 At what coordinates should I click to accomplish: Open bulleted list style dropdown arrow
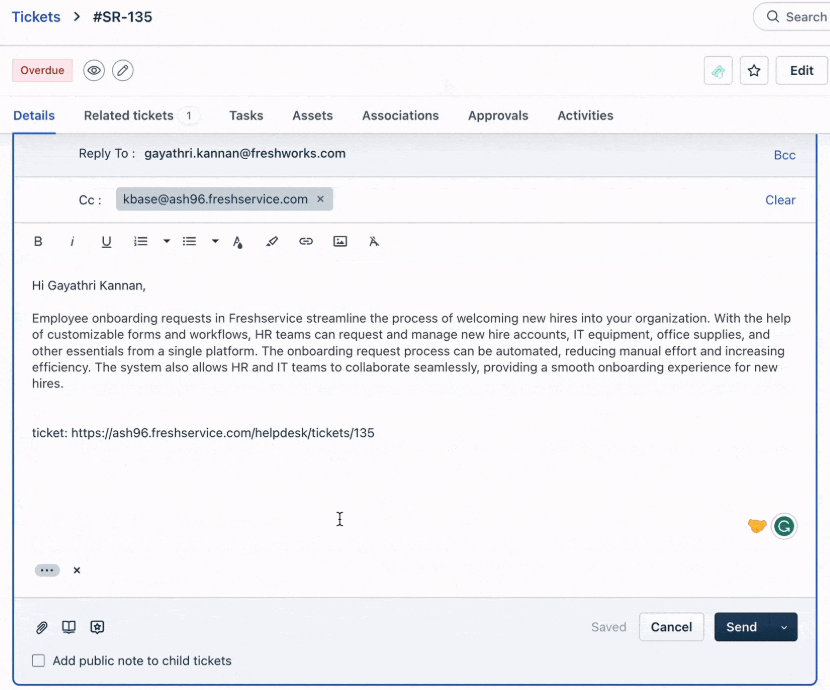[215, 241]
